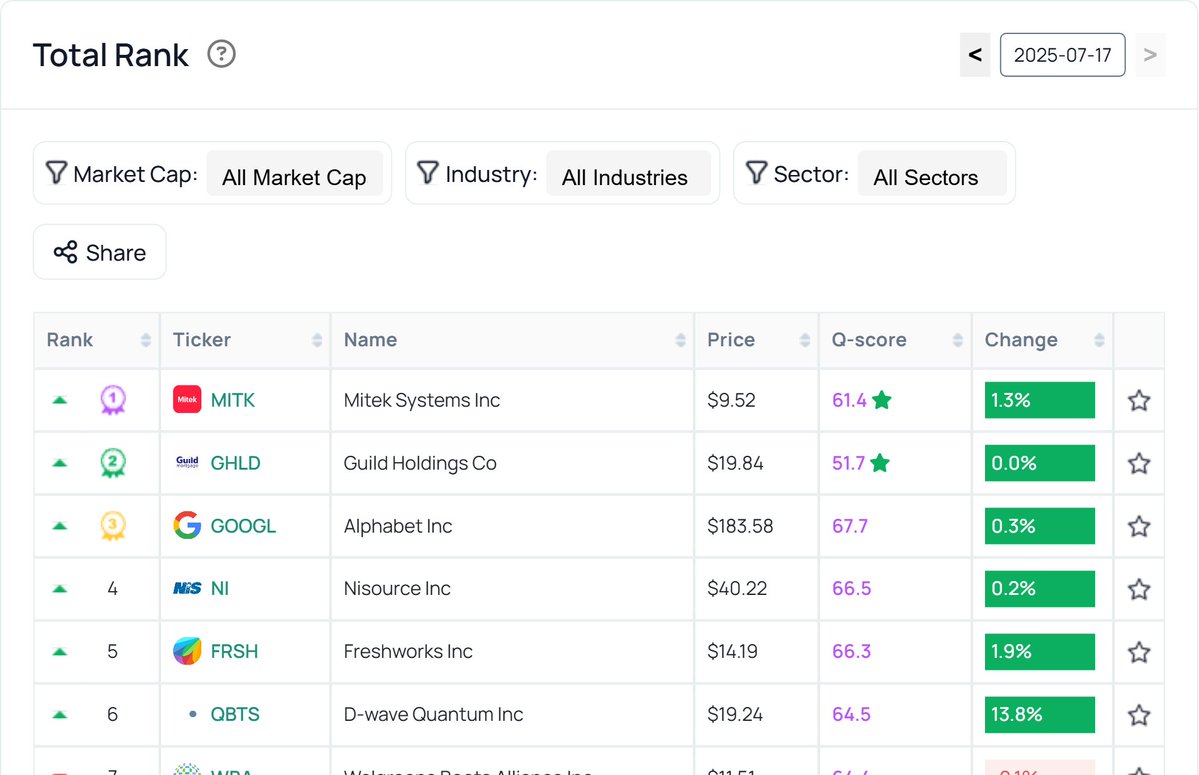This screenshot has width=1199, height=775.
Task: Go to previous date with left arrow
Action: 975,55
